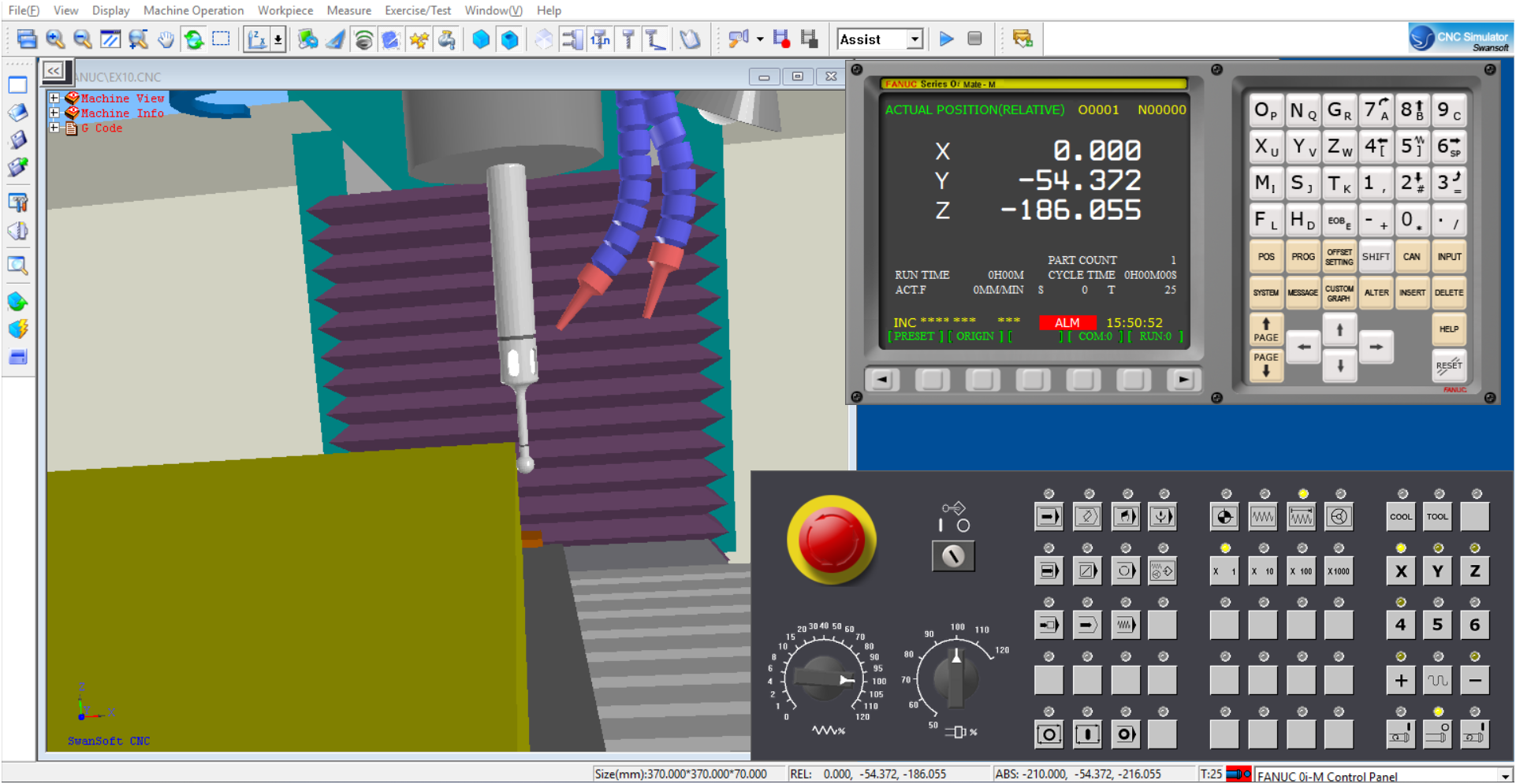This screenshot has width=1516, height=784.
Task: Click the CYCLE START circle button
Action: point(1049,734)
